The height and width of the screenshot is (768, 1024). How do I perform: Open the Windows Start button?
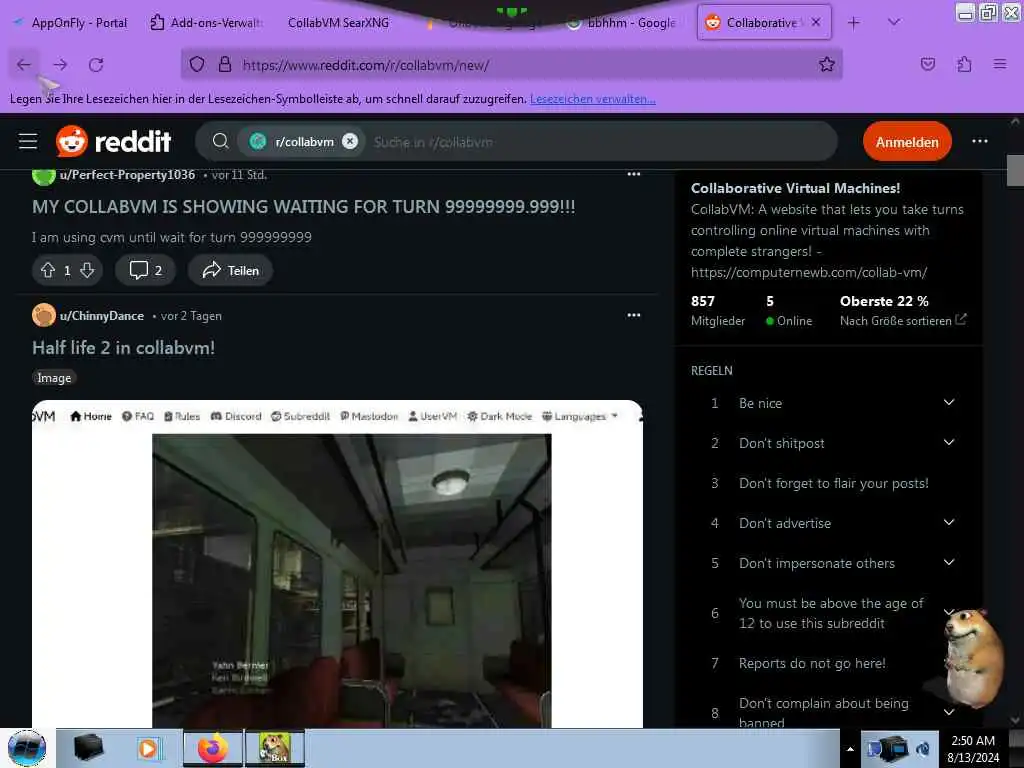26,748
